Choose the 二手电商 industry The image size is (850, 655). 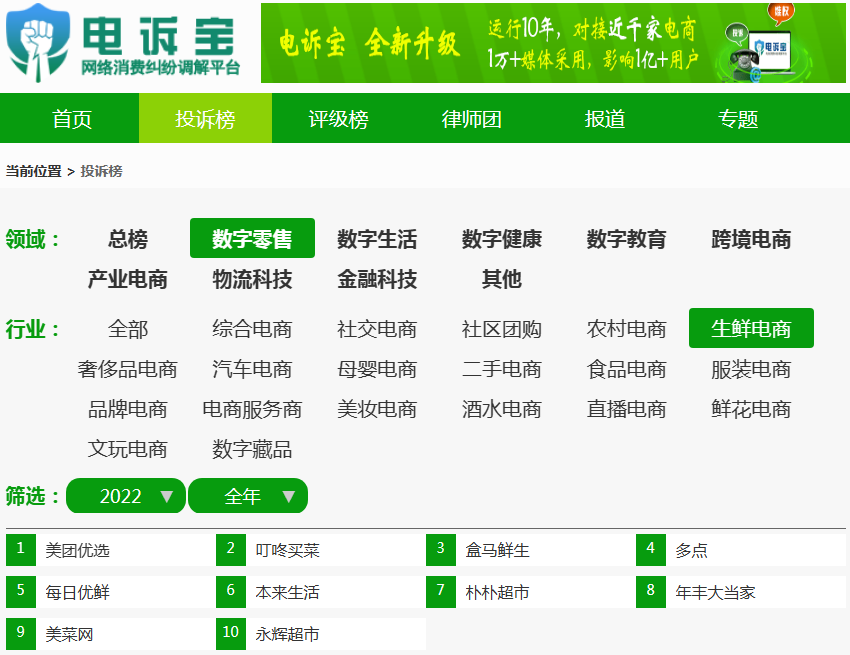click(502, 369)
